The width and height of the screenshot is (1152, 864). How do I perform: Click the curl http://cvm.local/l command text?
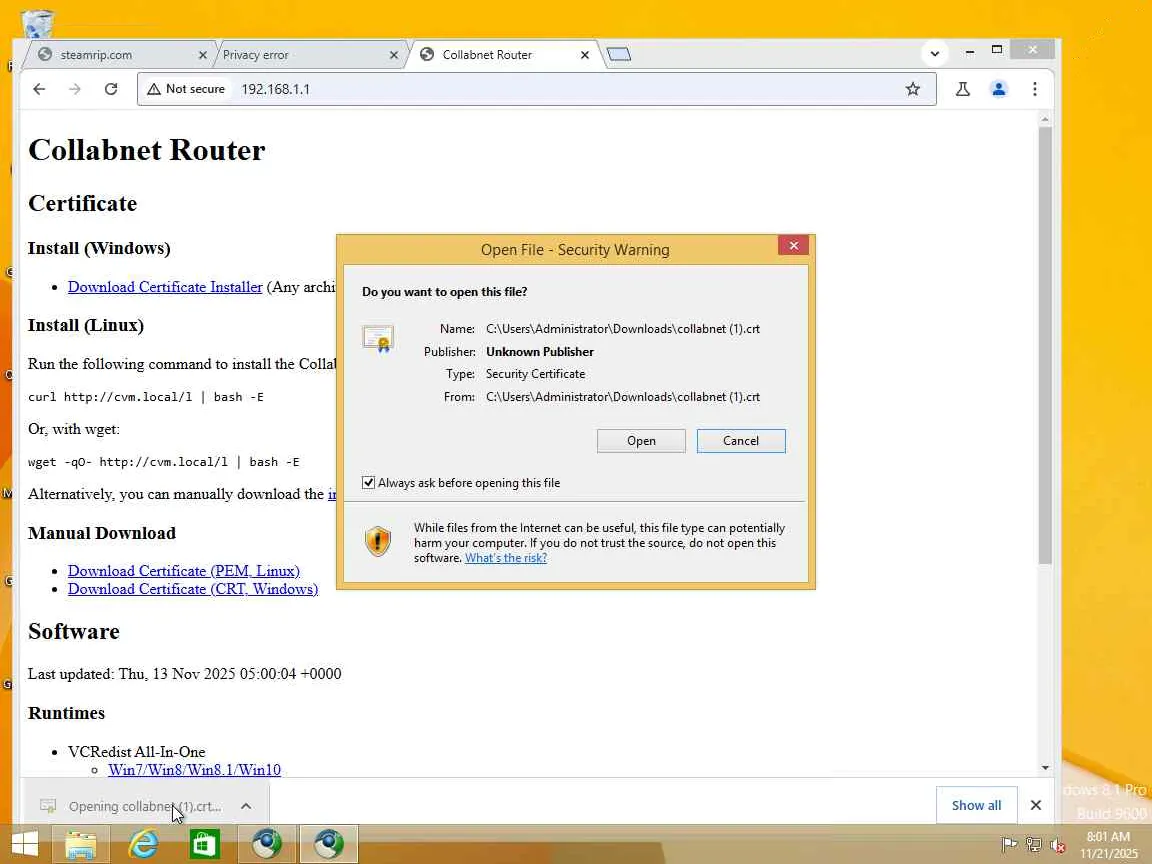145,397
